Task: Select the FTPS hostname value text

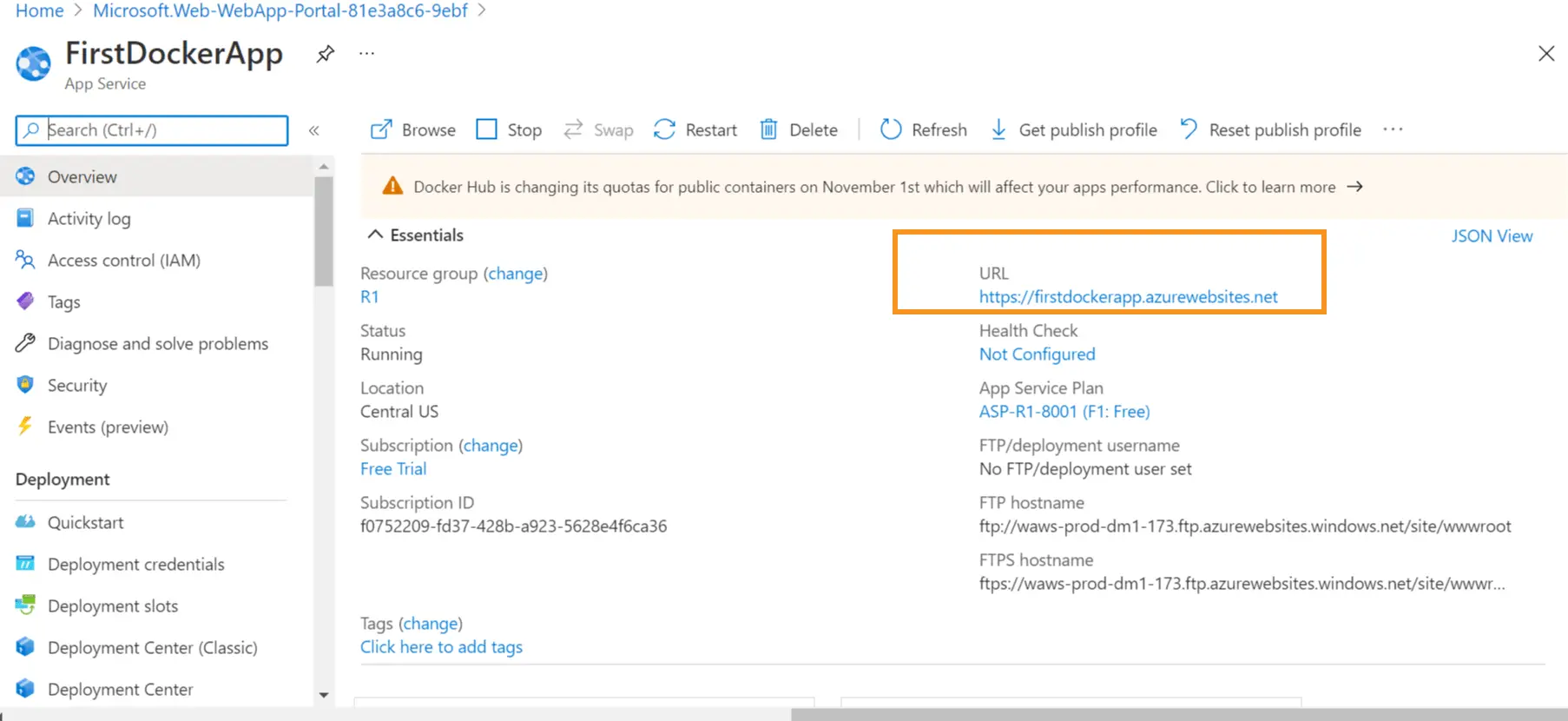Action: (1242, 583)
